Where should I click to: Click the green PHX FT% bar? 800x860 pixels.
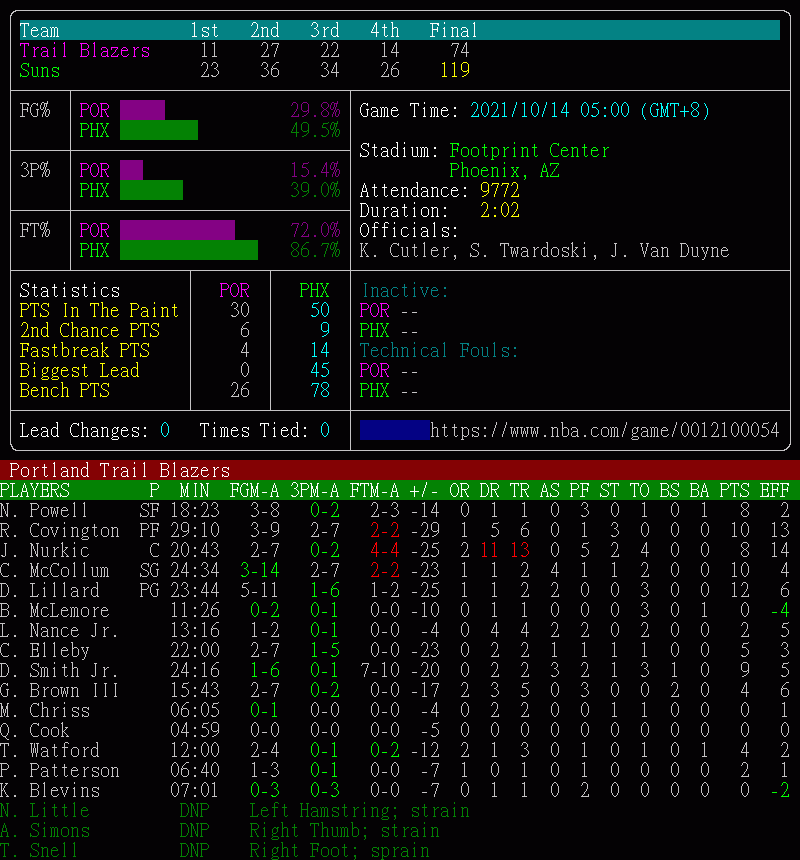pyautogui.click(x=189, y=250)
